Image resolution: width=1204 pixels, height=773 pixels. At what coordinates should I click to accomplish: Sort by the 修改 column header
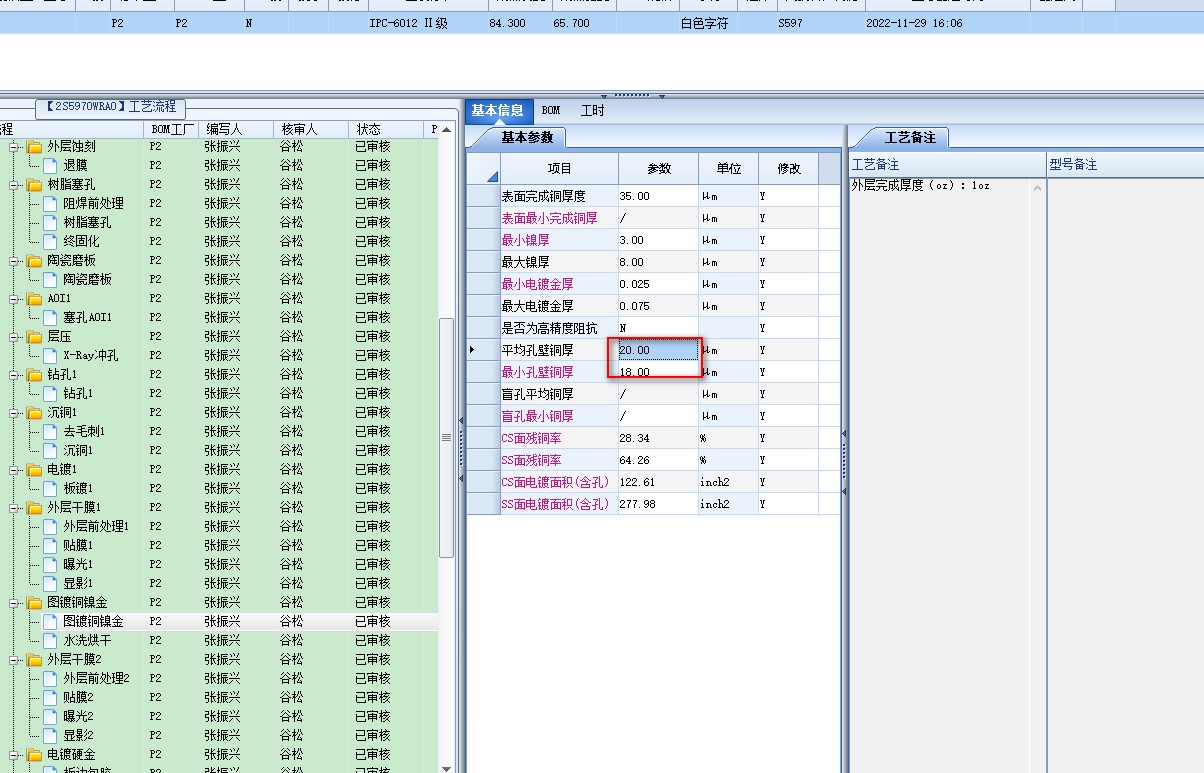pos(789,169)
